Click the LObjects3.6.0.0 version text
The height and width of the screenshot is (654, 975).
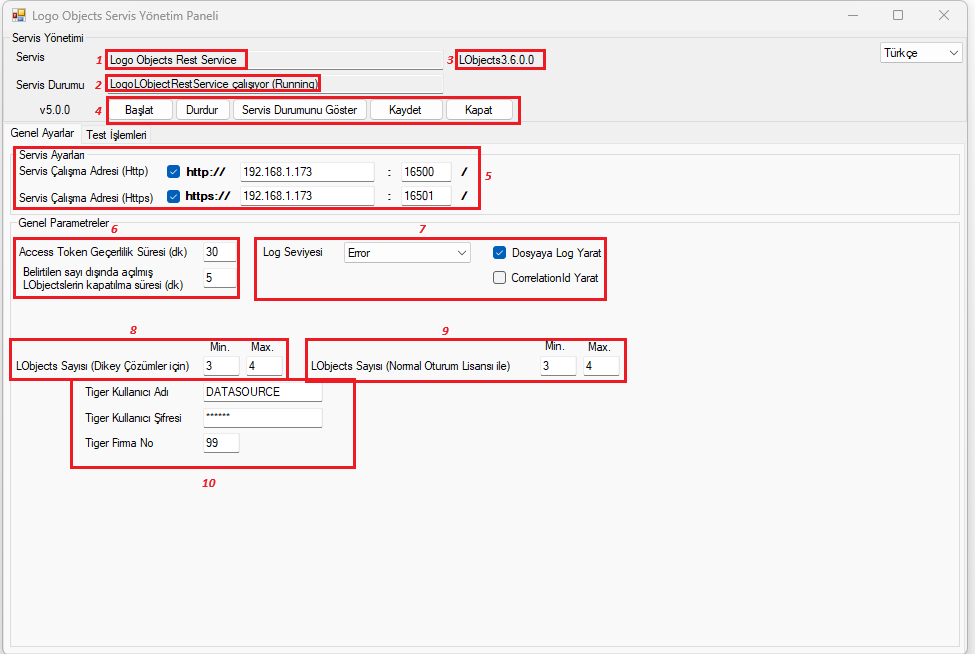pyautogui.click(x=496, y=60)
